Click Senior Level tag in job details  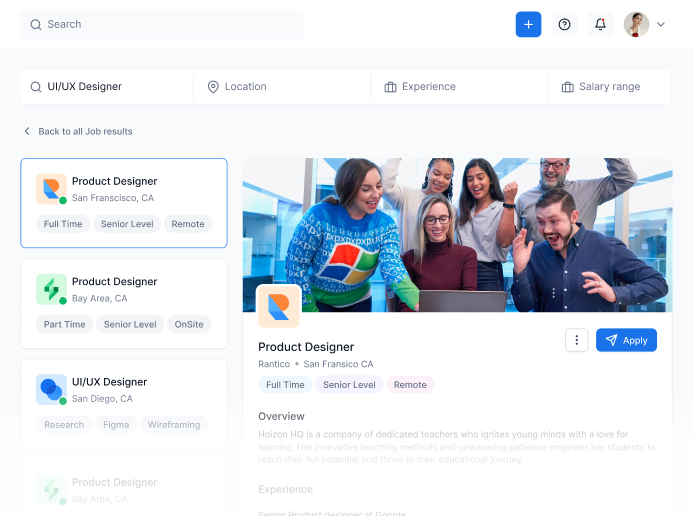pos(349,385)
